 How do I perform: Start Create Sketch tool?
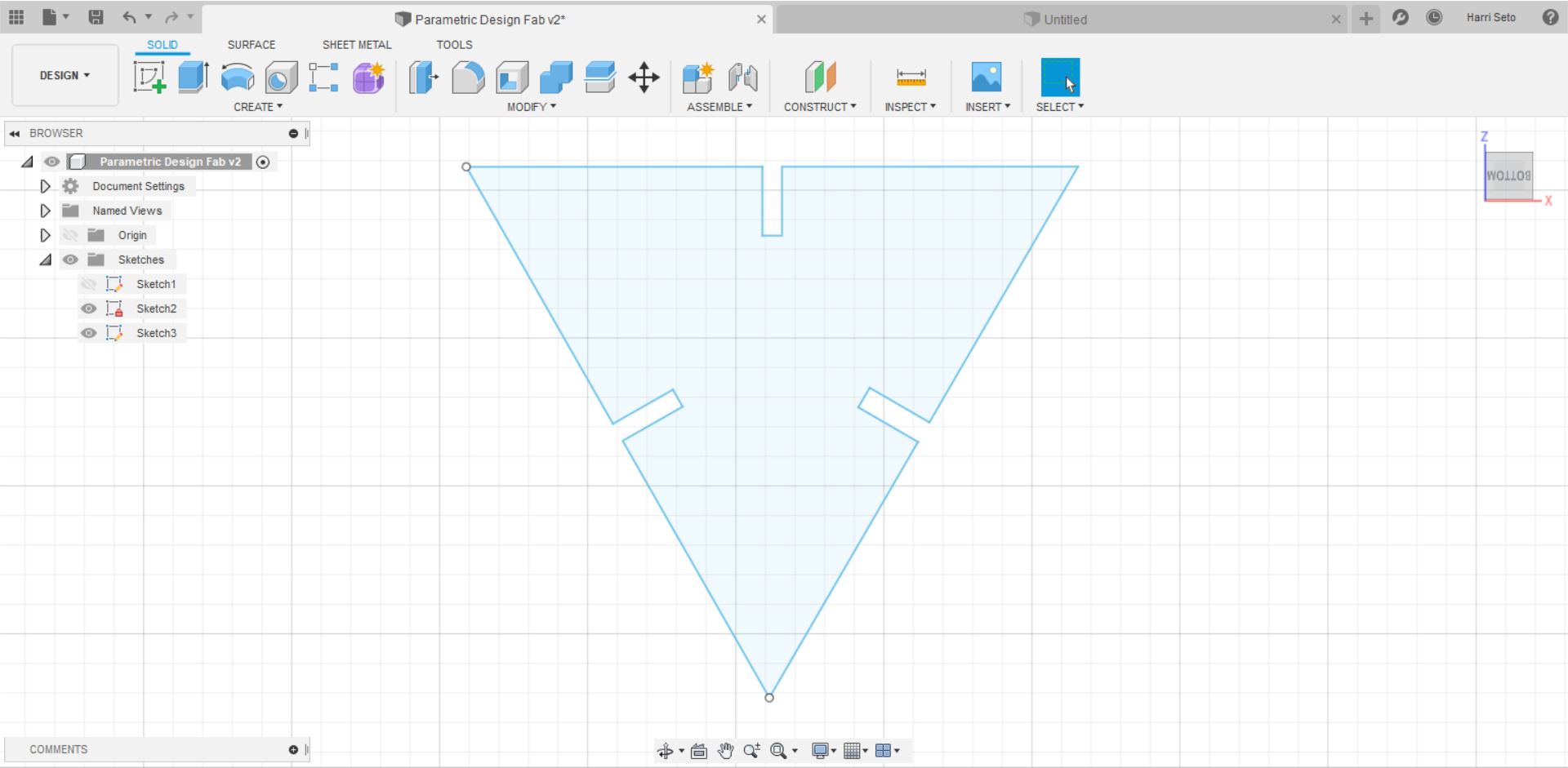pos(149,78)
